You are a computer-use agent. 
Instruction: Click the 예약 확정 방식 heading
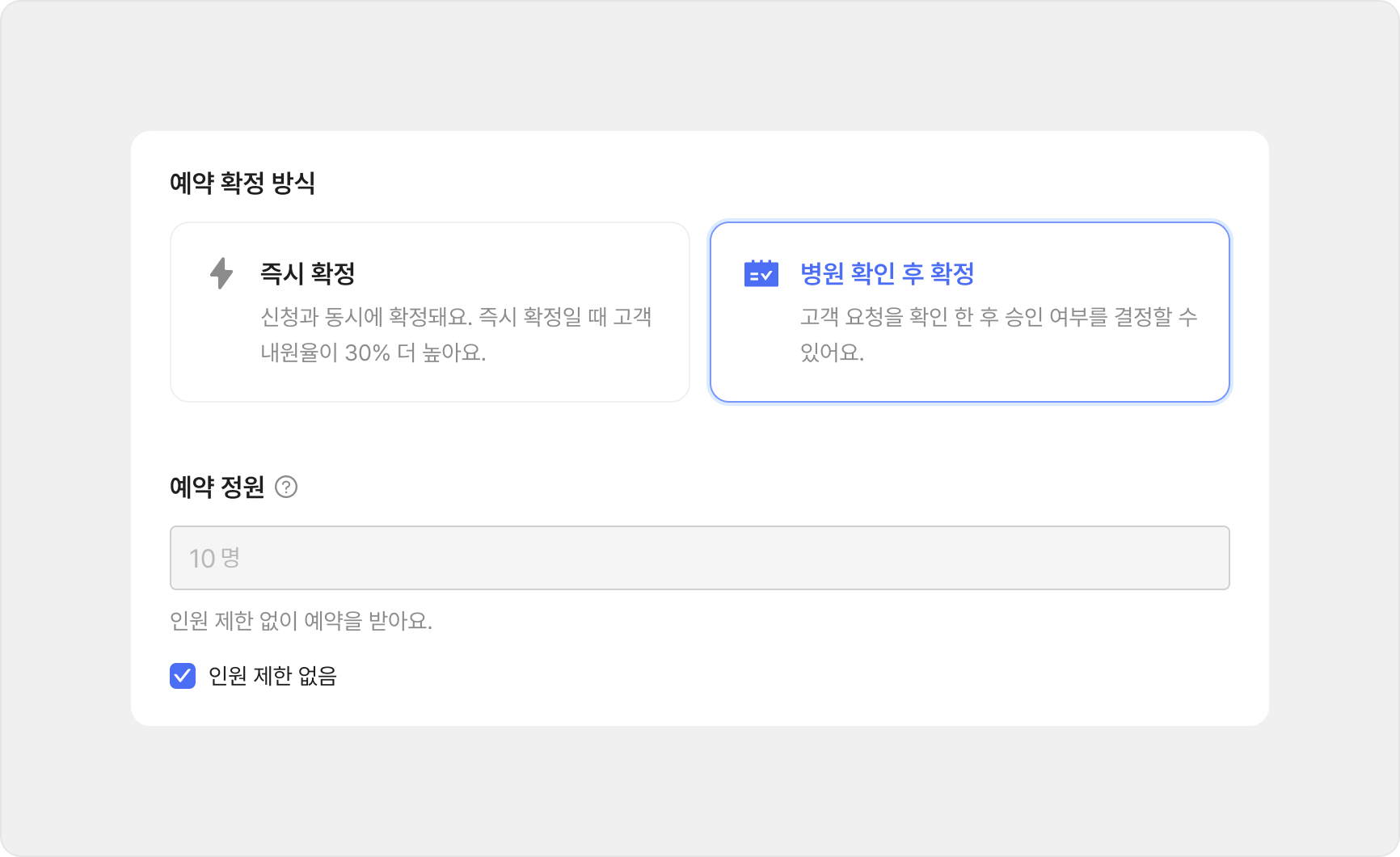[x=242, y=183]
